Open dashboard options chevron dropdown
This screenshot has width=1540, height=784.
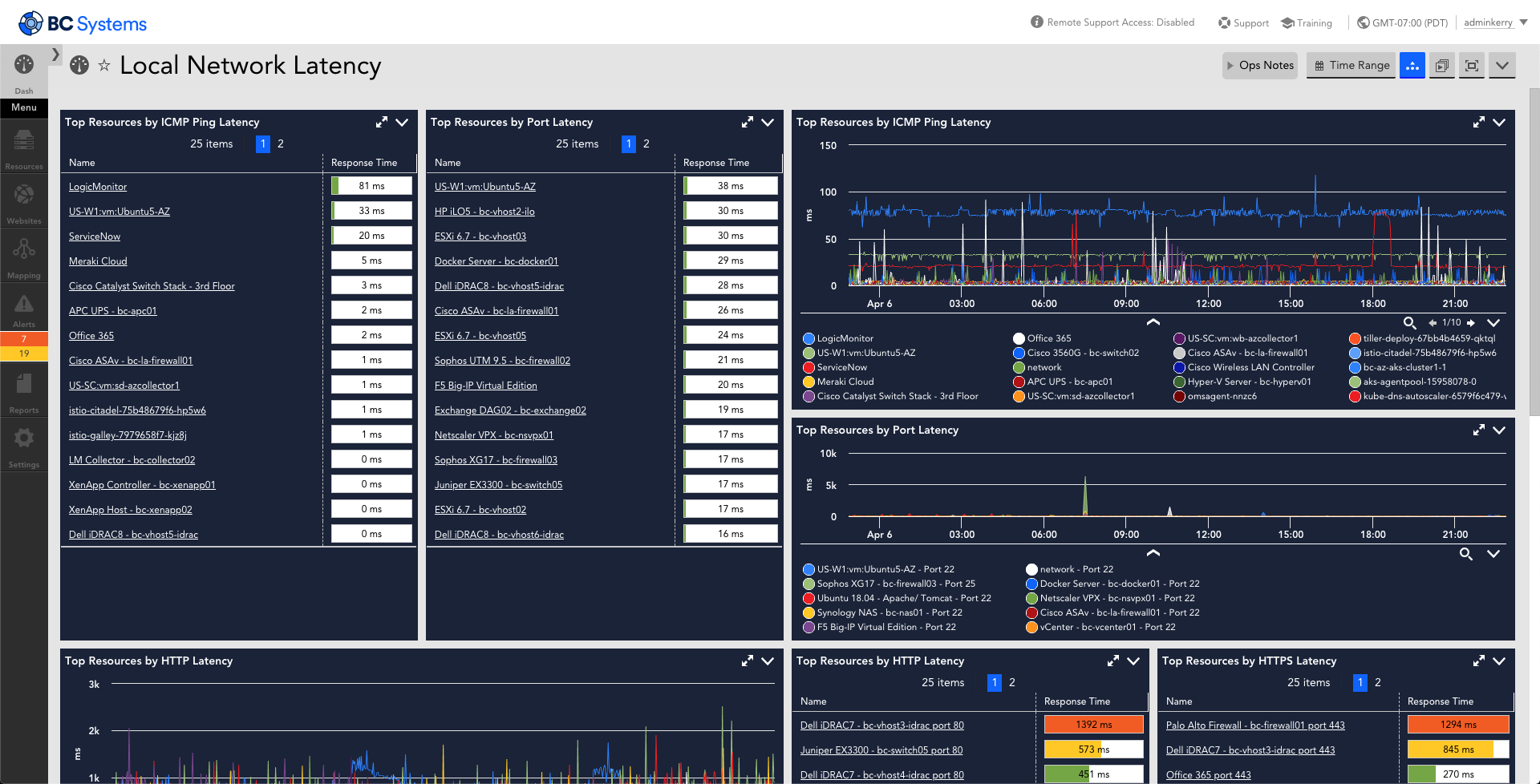pyautogui.click(x=1502, y=66)
